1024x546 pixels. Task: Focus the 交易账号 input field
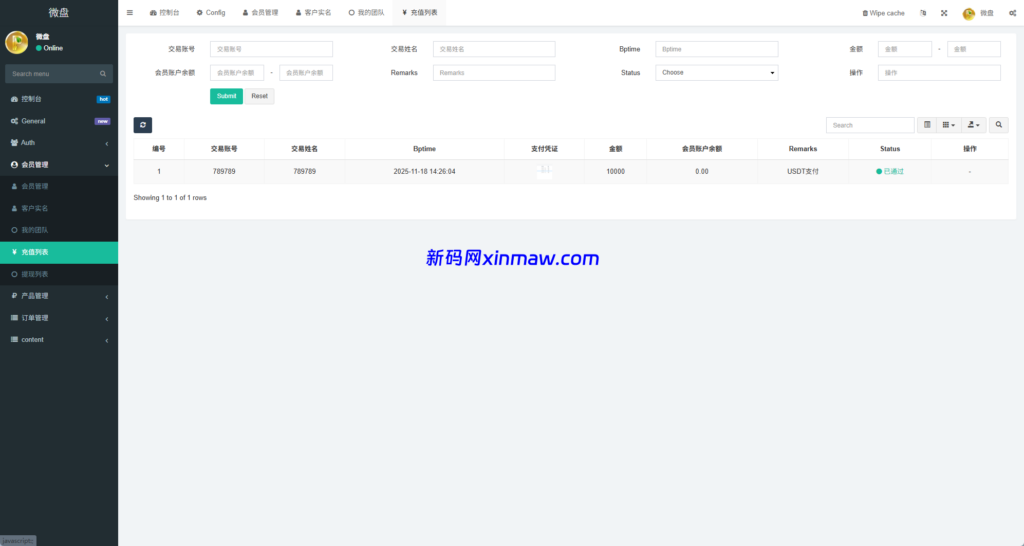[x=271, y=49]
